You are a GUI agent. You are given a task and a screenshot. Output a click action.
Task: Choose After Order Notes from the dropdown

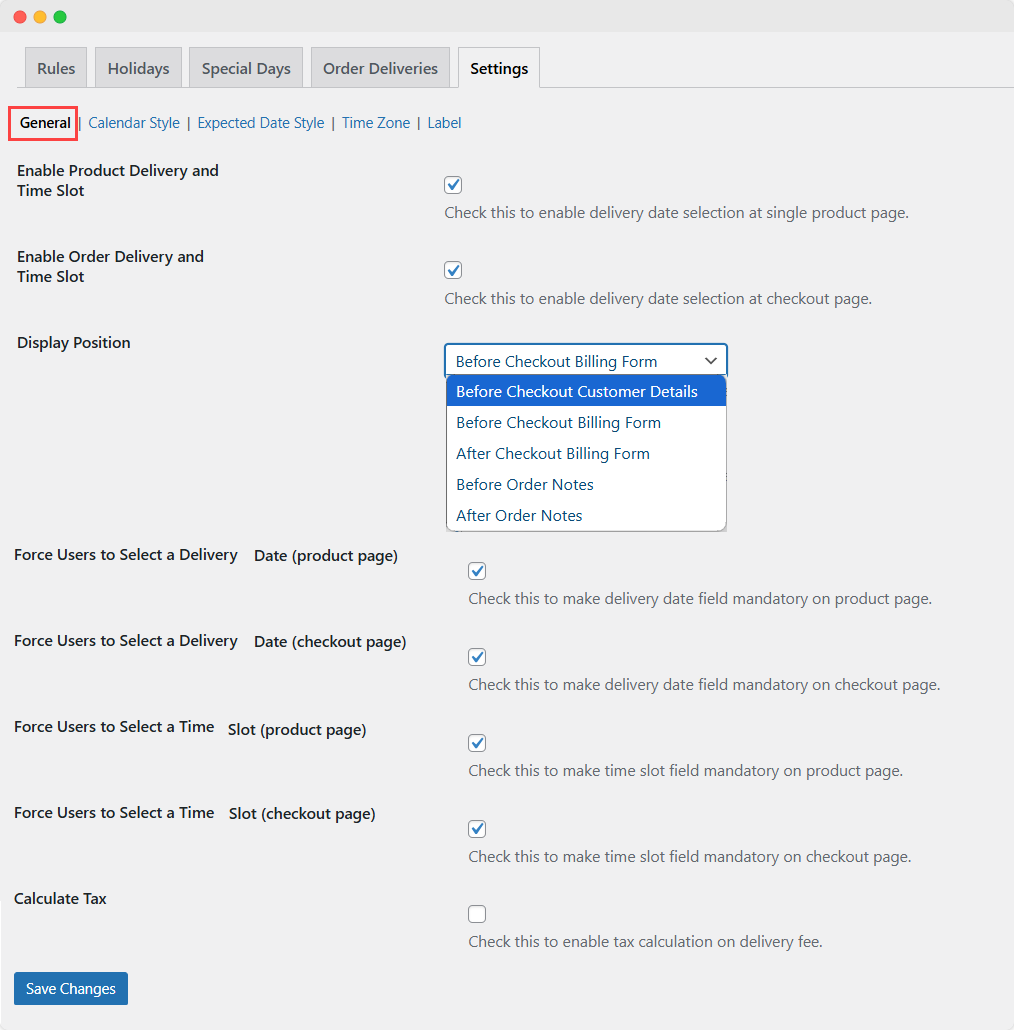[519, 515]
